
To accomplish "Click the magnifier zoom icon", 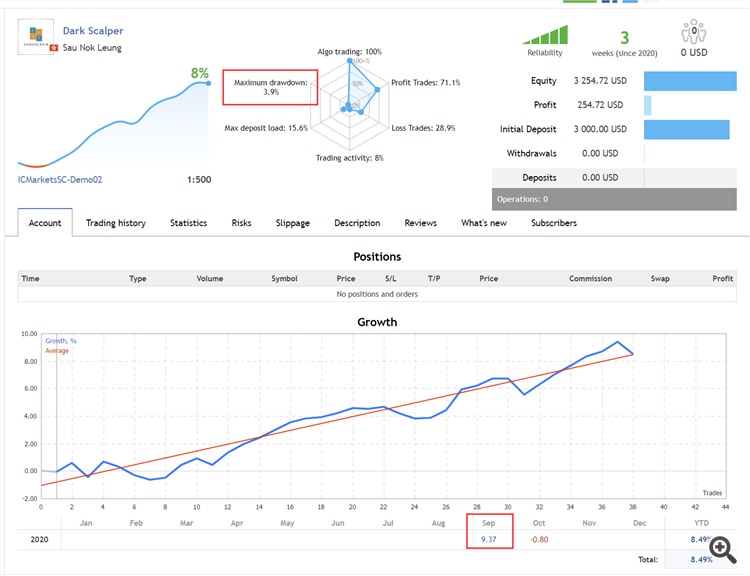I will (723, 550).
